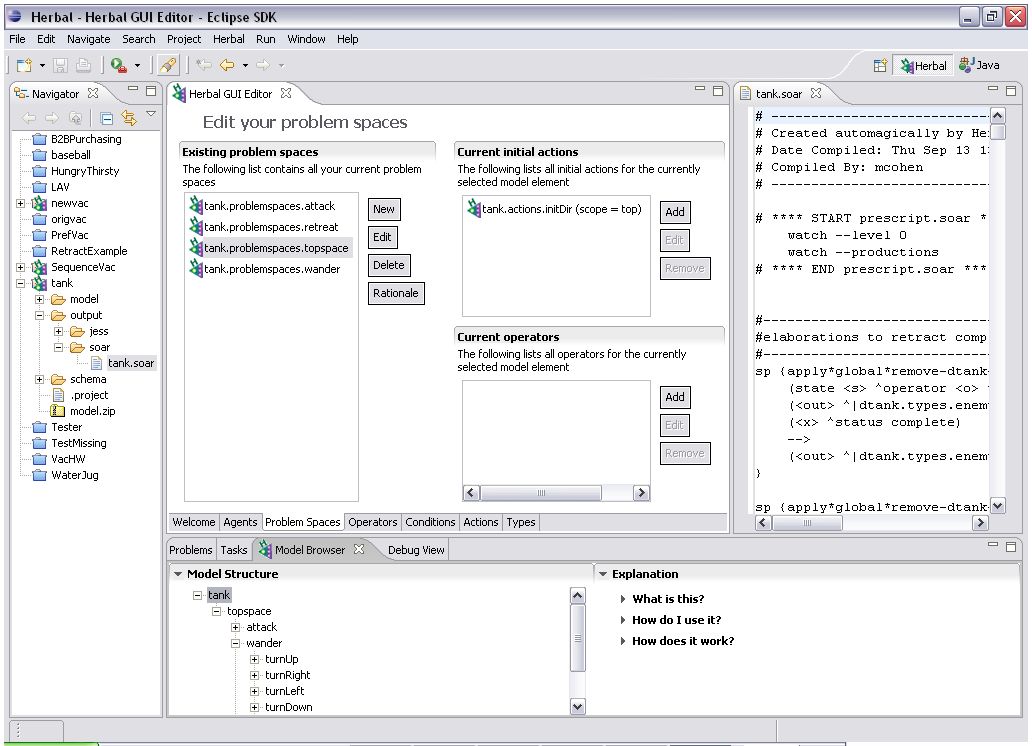Expand the newvac project in Navigator

pyautogui.click(x=20, y=203)
